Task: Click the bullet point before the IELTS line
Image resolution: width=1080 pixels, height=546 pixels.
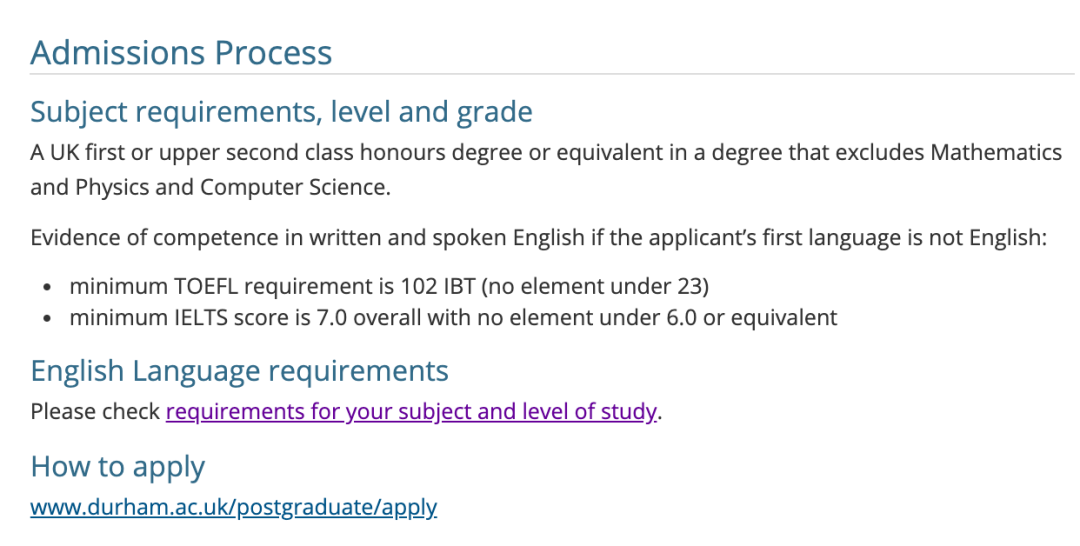Action: 47,318
